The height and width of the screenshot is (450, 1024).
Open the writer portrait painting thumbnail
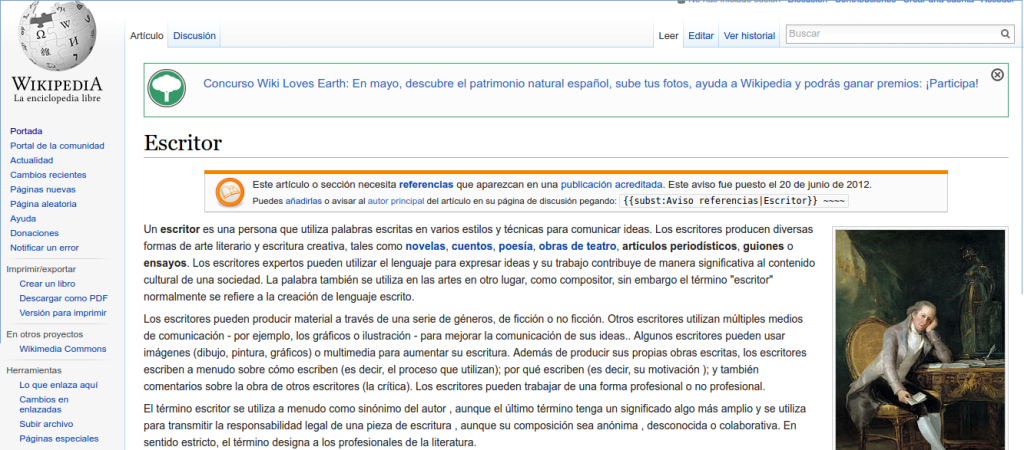tap(920, 340)
